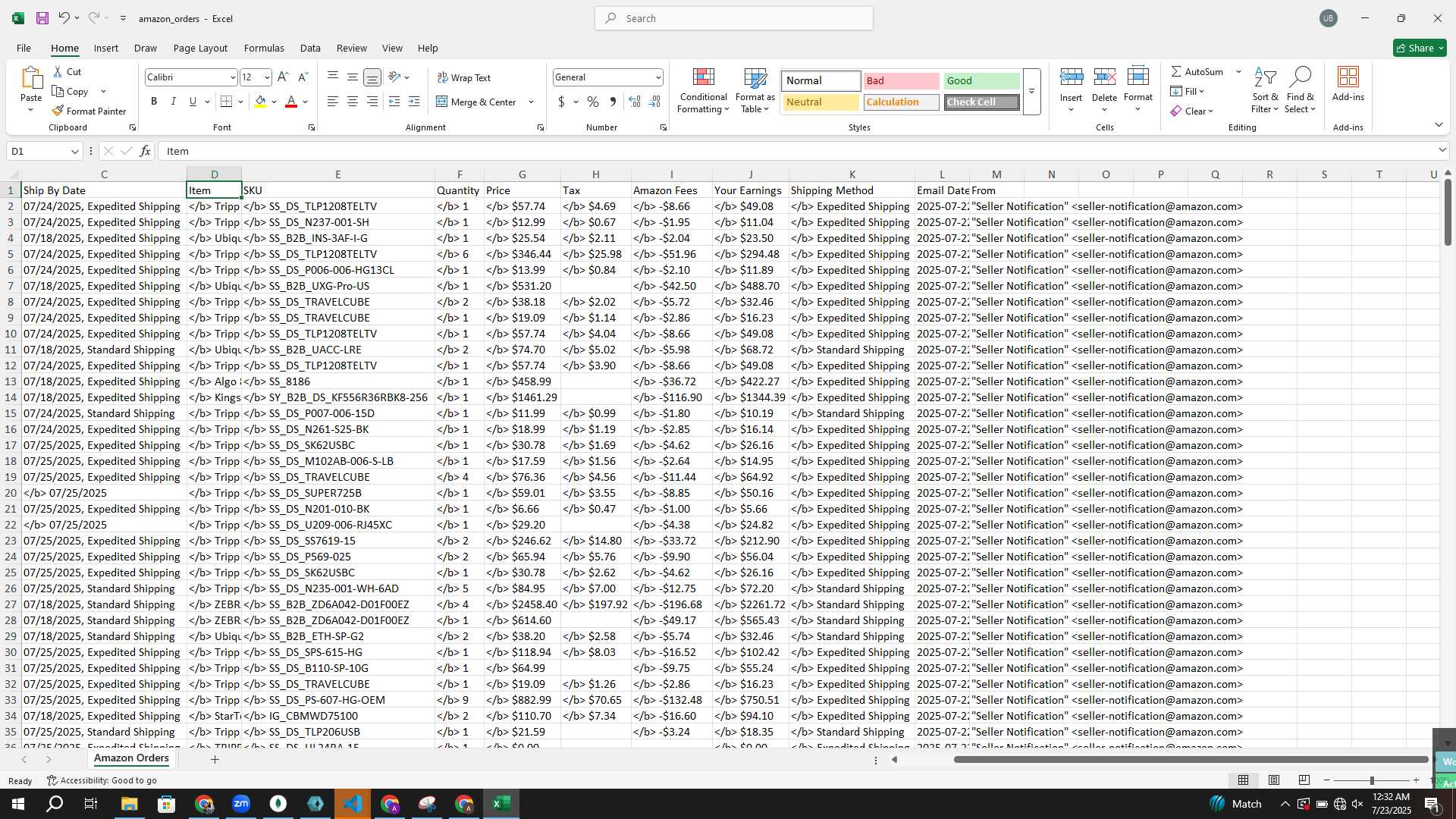
Task: Toggle Bold formatting
Action: click(x=154, y=102)
